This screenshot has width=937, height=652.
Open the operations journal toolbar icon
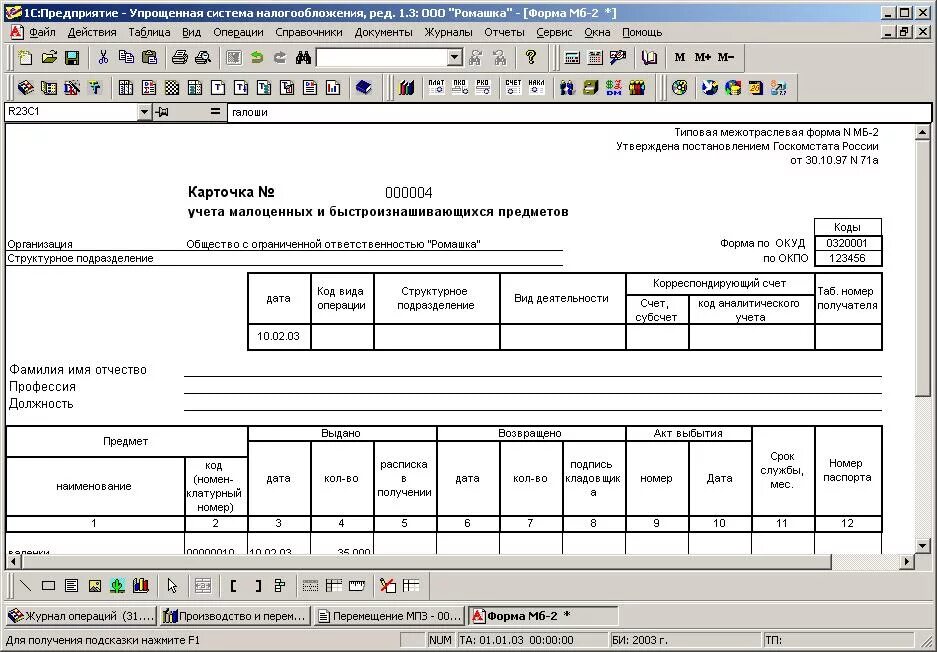tap(25, 88)
